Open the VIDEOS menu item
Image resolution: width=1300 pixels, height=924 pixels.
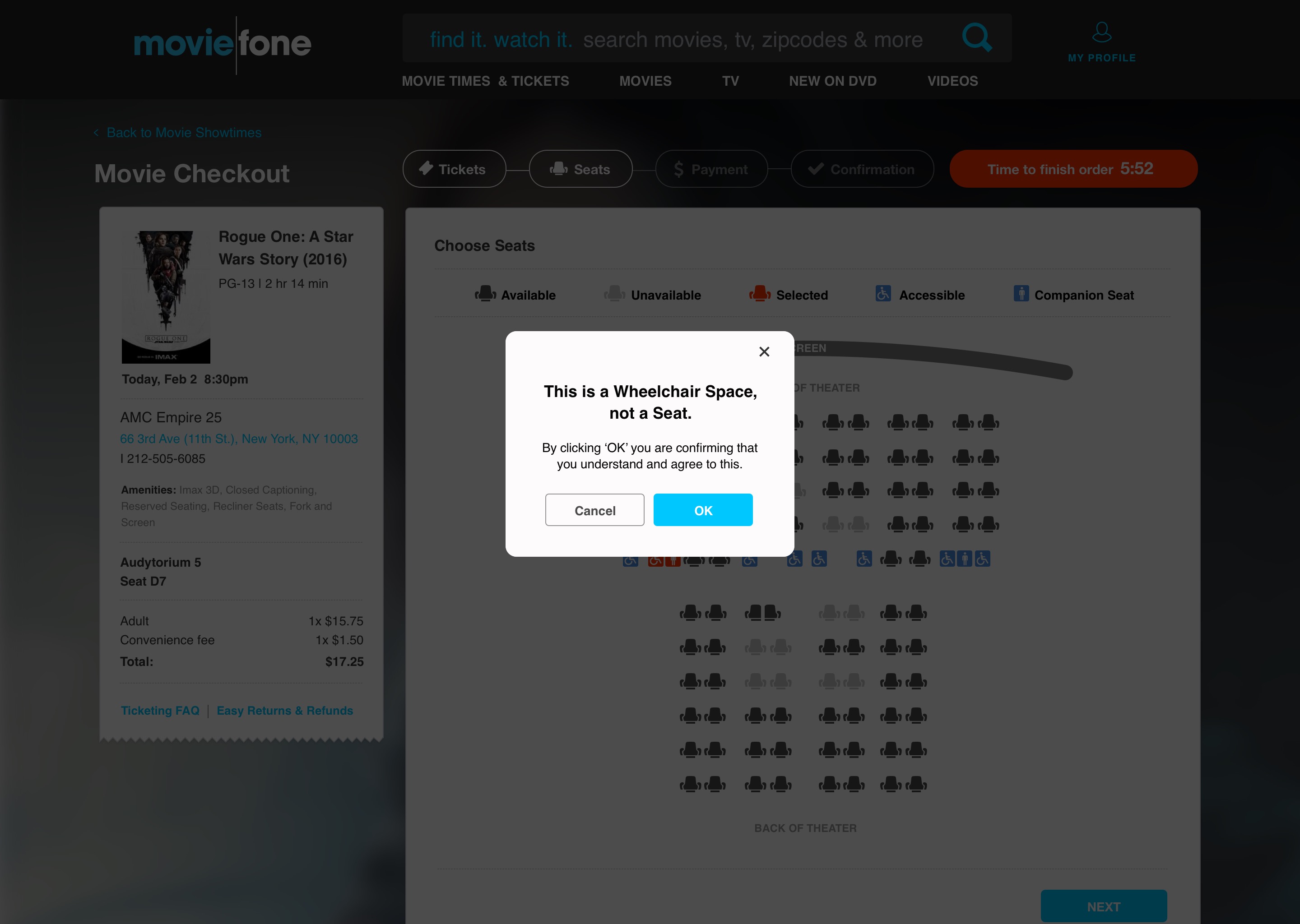(x=952, y=81)
